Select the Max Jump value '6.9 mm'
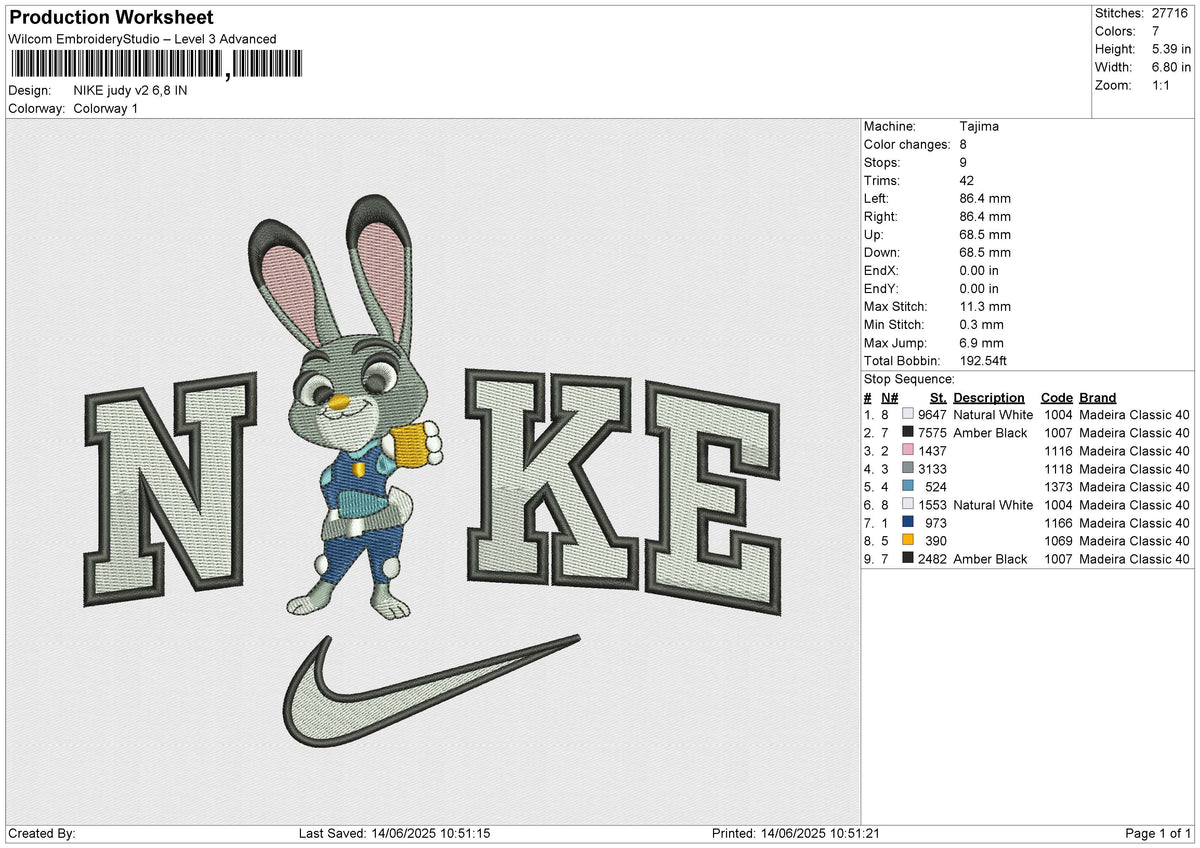1200x848 pixels. point(981,342)
